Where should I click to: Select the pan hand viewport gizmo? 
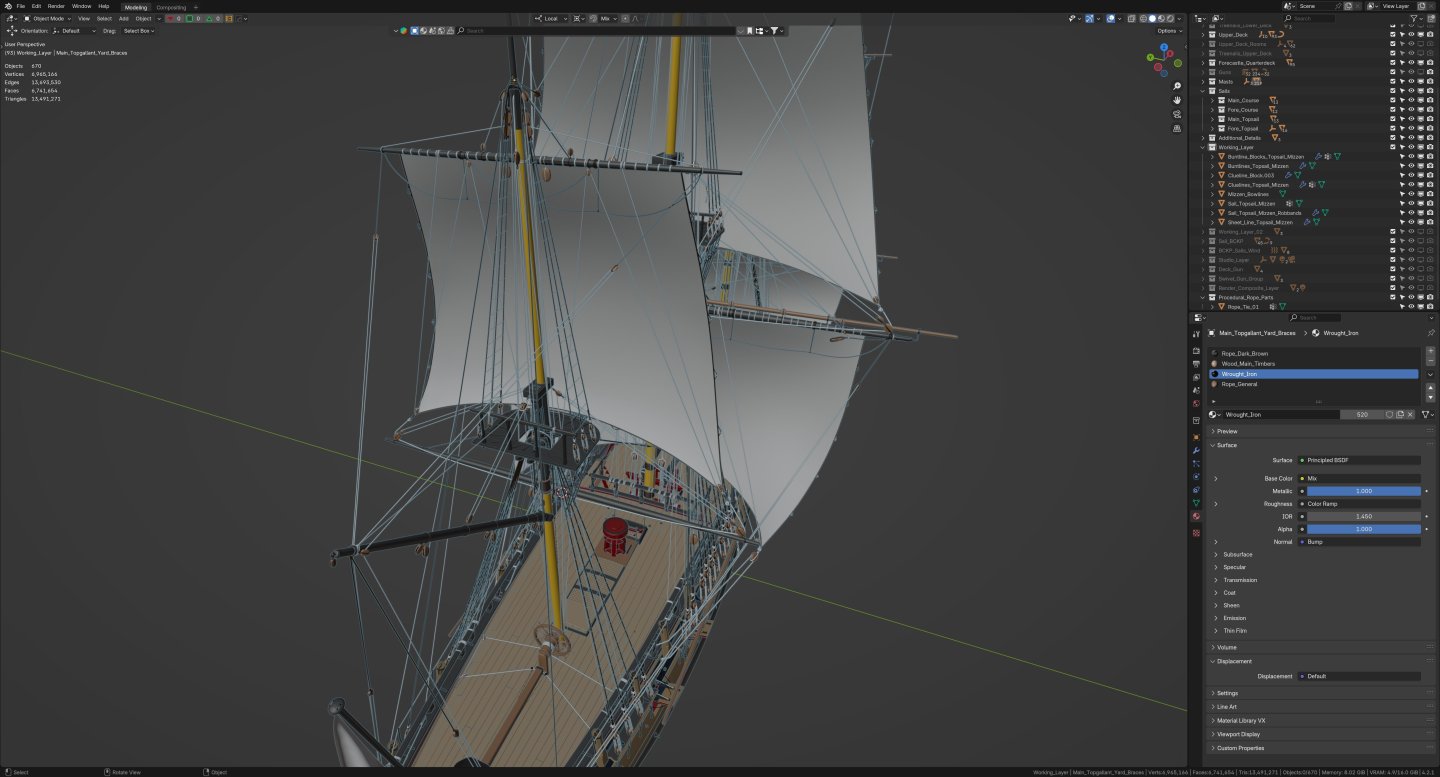pos(1178,100)
